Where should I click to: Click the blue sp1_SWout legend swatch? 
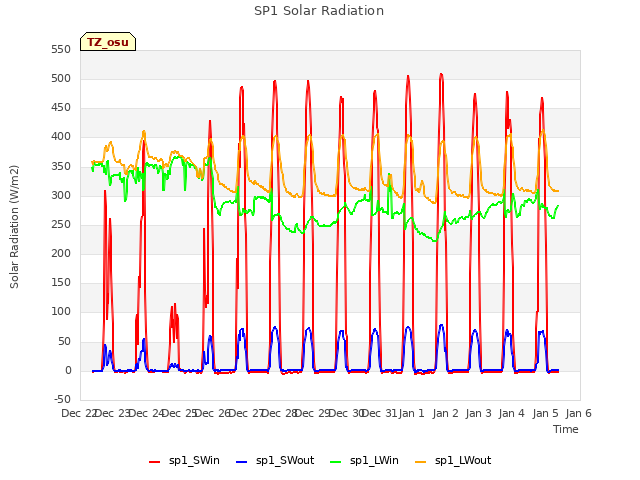242,462
